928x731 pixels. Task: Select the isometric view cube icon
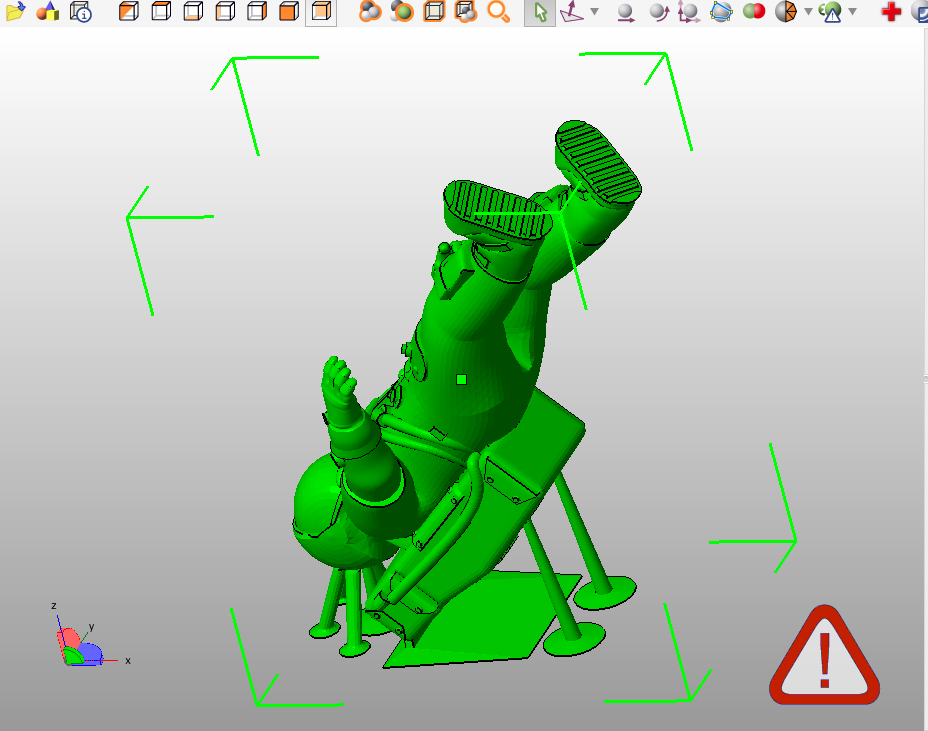[128, 11]
